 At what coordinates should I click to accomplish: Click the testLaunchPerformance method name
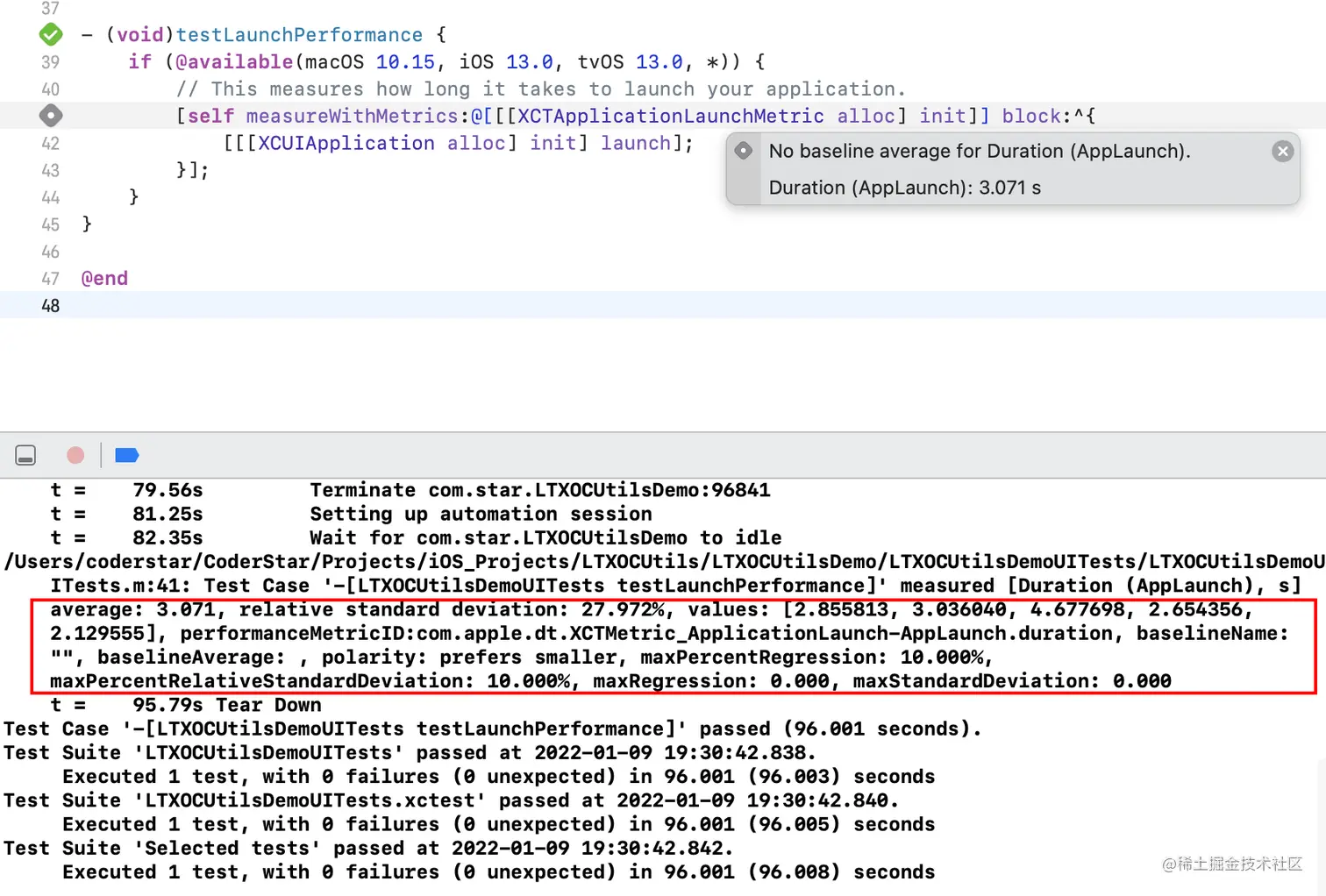click(299, 35)
